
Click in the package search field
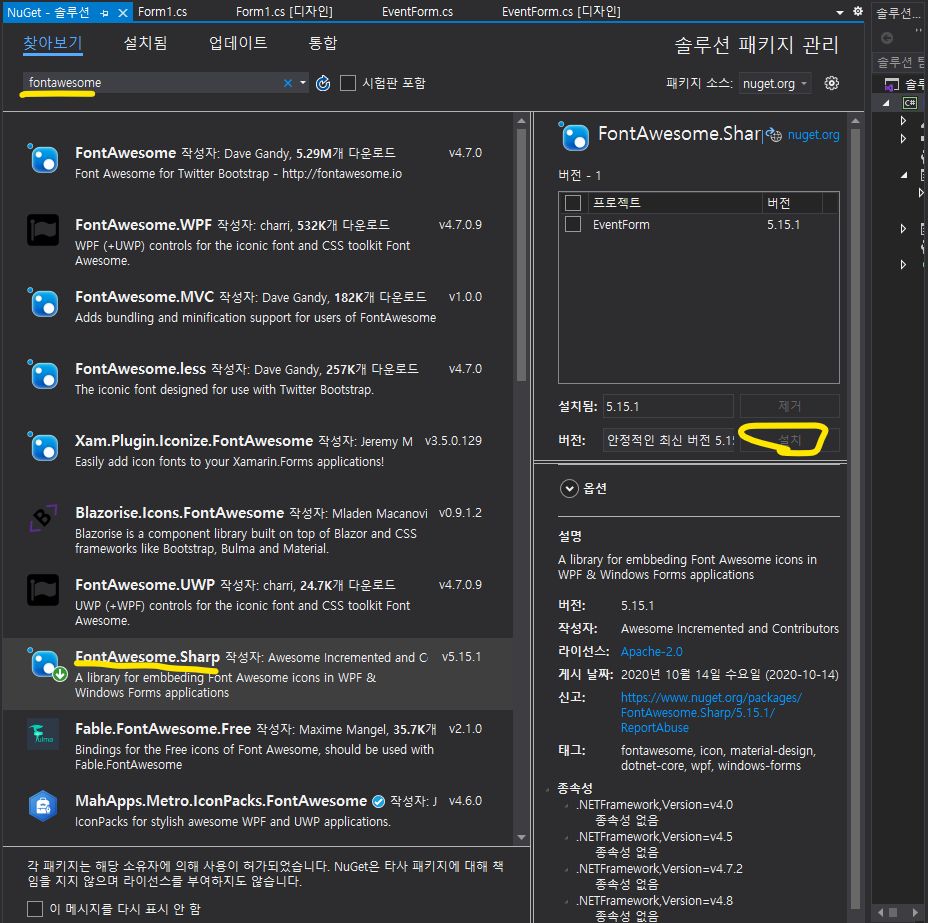(154, 83)
